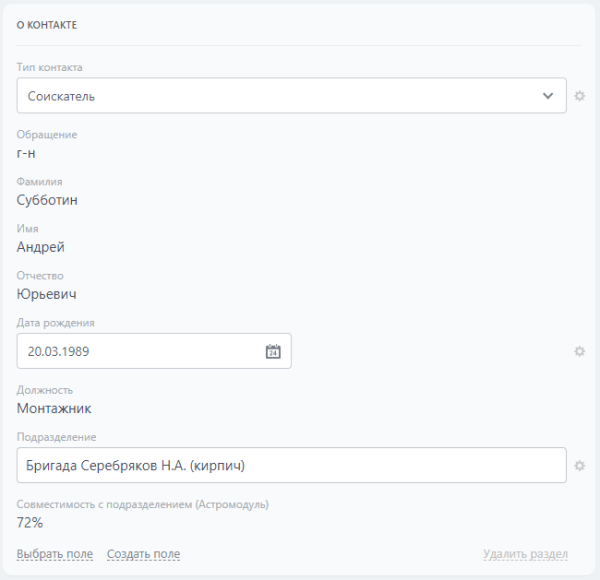Focus the date field showing 20.03.1989
Screen dimensions: 600x580
154,351
